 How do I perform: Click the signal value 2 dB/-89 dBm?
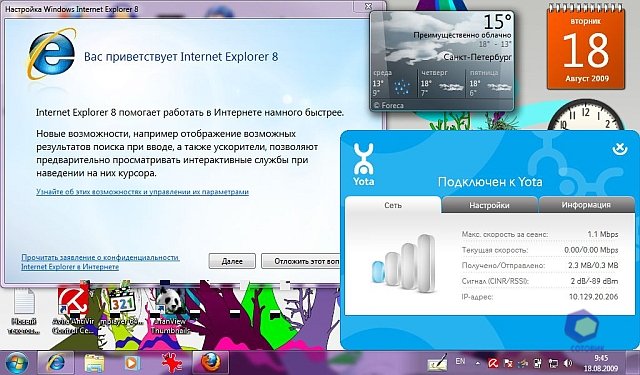(594, 281)
